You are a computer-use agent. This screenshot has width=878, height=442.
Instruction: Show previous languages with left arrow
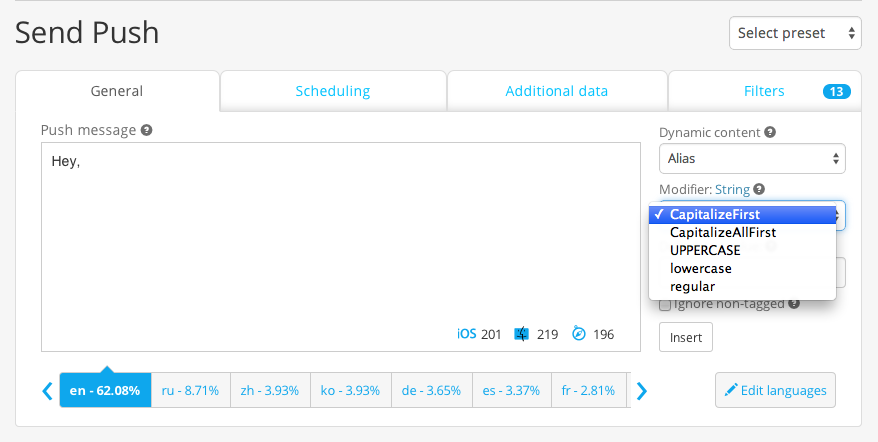click(48, 390)
